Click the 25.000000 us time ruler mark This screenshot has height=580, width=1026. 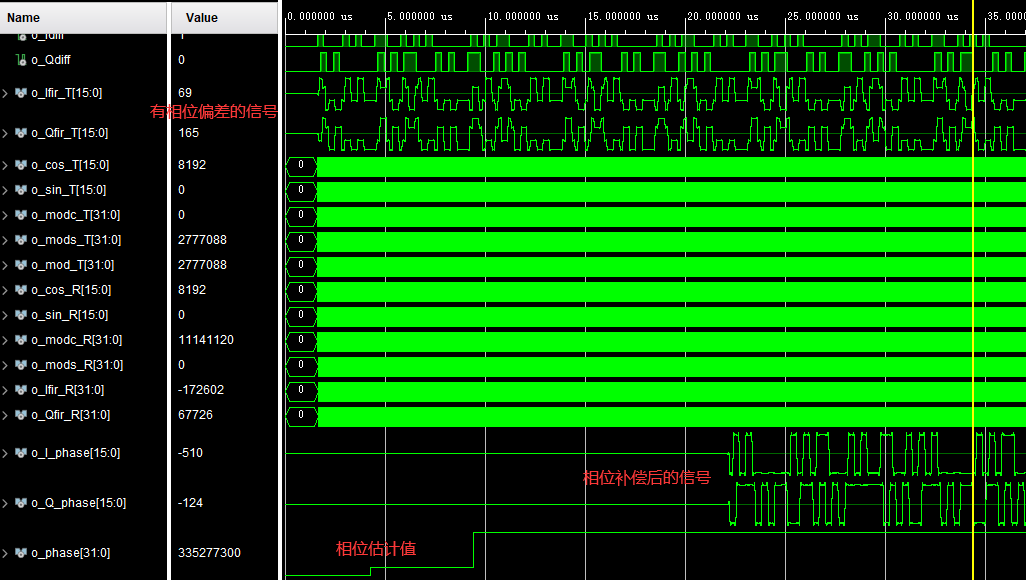coord(823,16)
